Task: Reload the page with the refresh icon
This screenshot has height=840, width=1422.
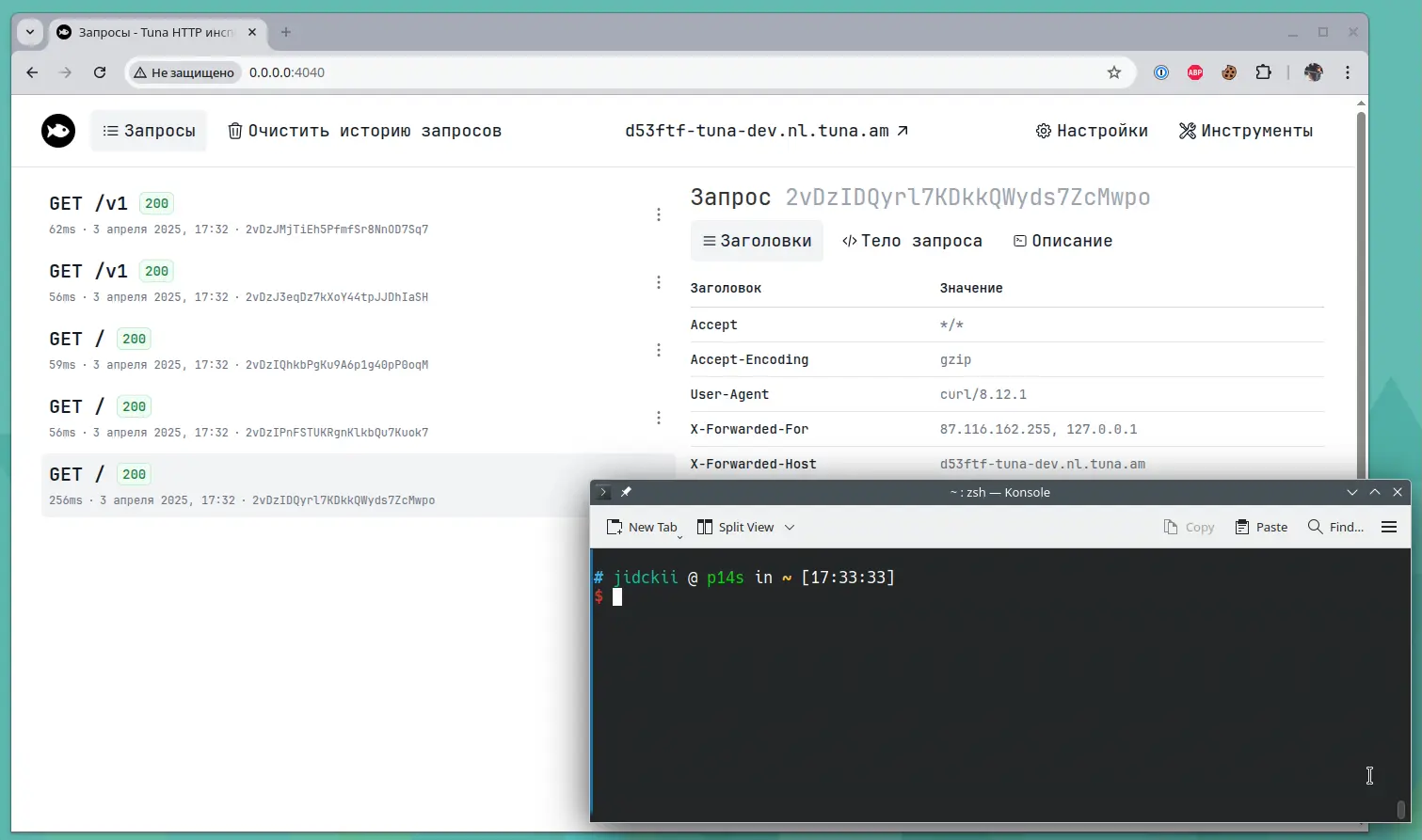Action: click(x=100, y=71)
